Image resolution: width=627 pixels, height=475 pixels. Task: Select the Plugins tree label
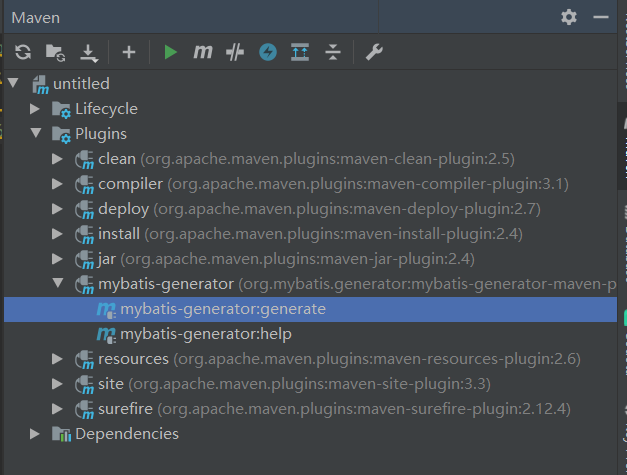click(101, 134)
